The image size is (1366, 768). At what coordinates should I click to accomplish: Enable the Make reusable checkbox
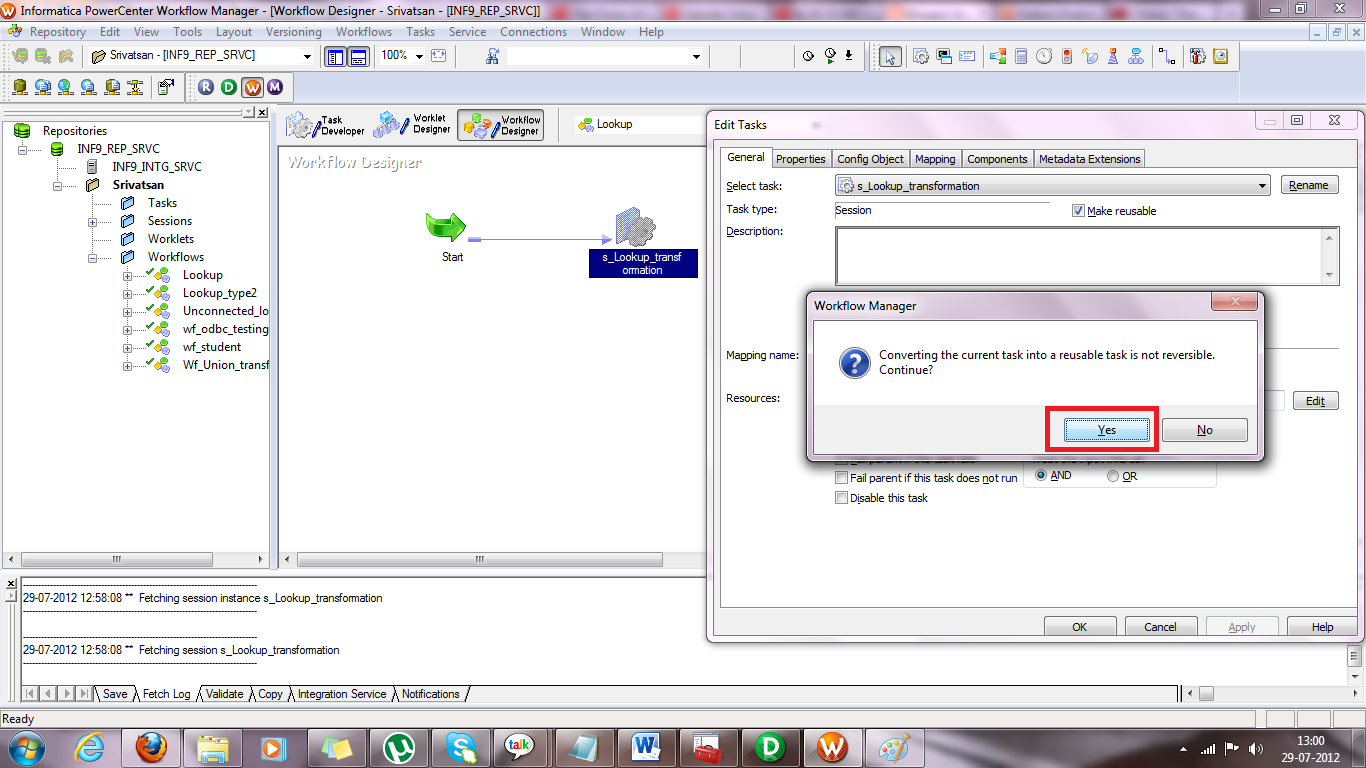coord(1078,210)
